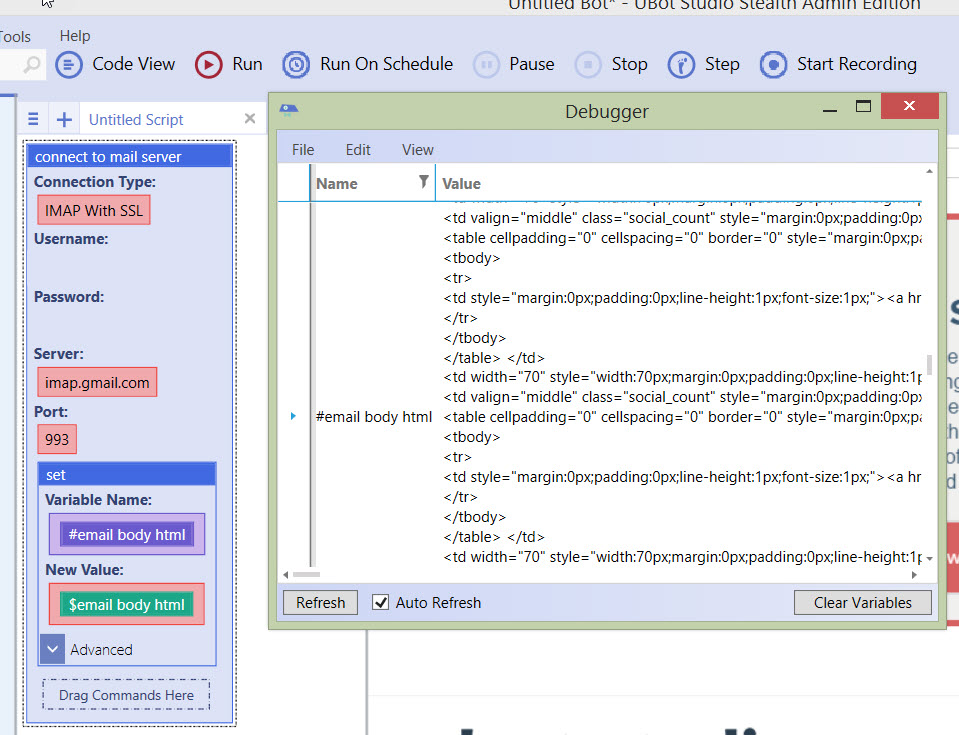
Task: Click the vertical scrollbar up arrow
Action: click(x=930, y=171)
